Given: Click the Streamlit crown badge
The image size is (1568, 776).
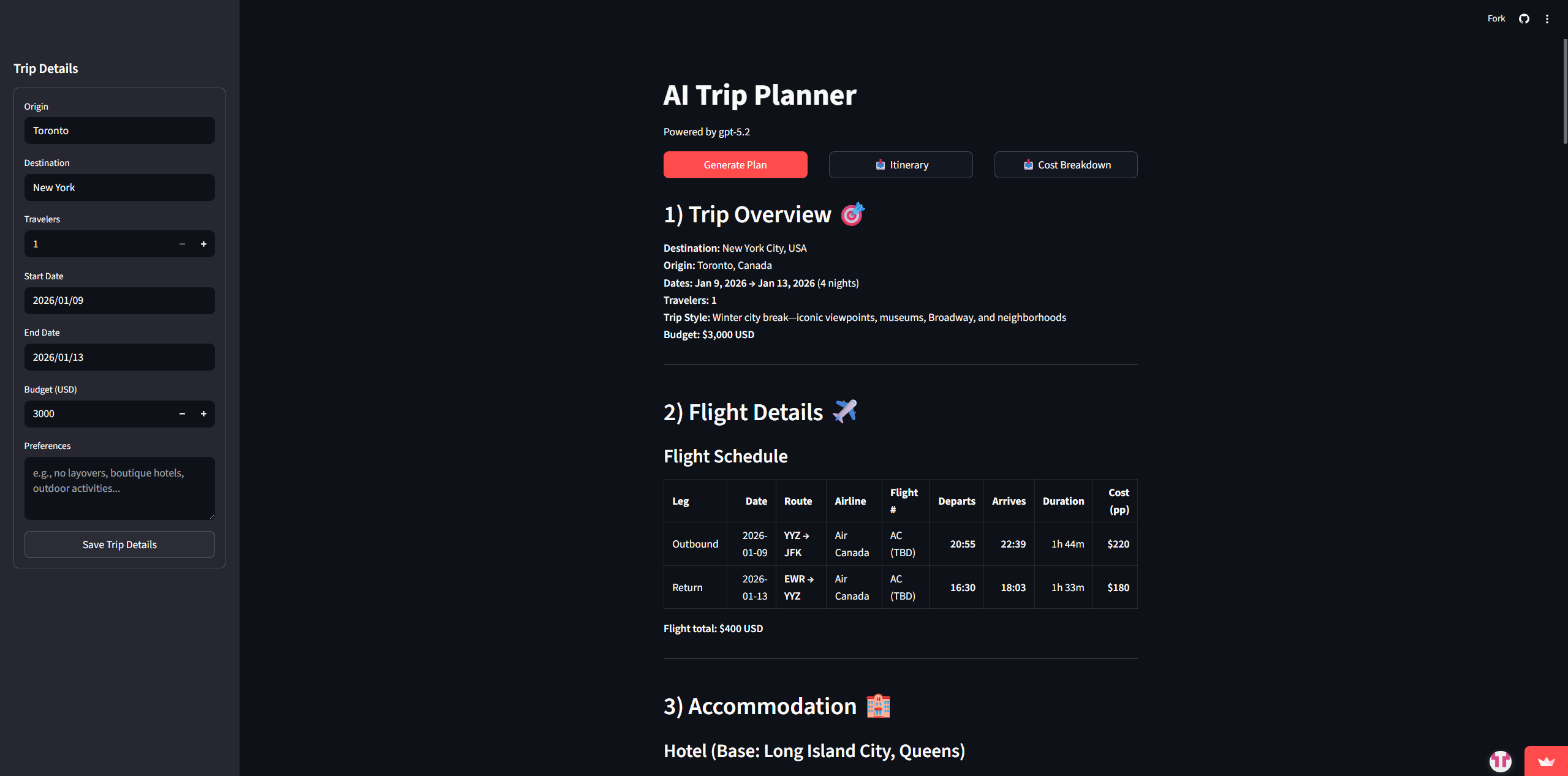Looking at the screenshot, I should coord(1546,761).
